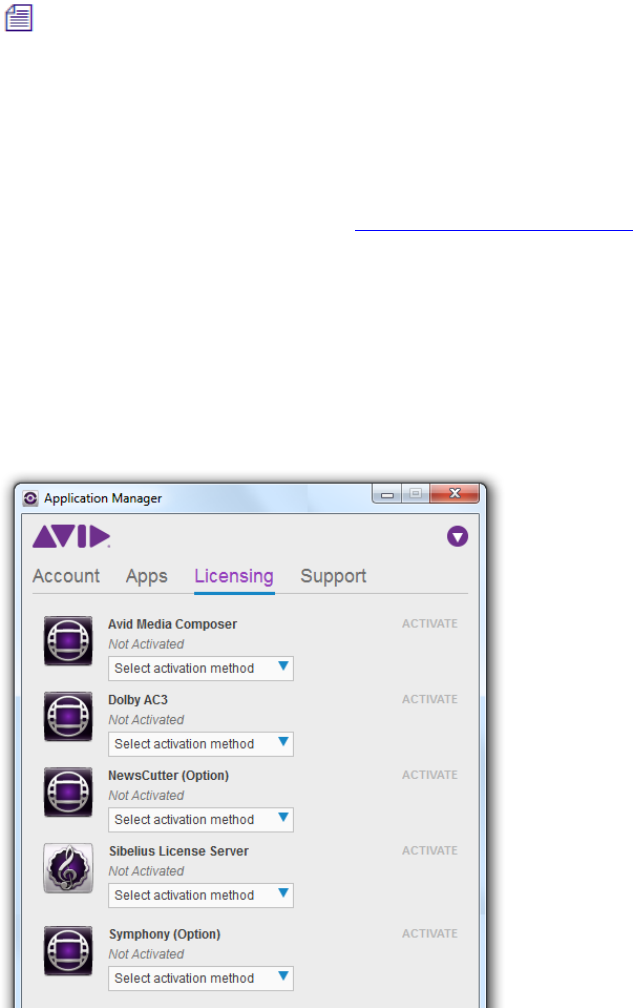This screenshot has width=633, height=1008.
Task: Open activation method dropdown for NewsCutter (Option)
Action: pos(201,820)
